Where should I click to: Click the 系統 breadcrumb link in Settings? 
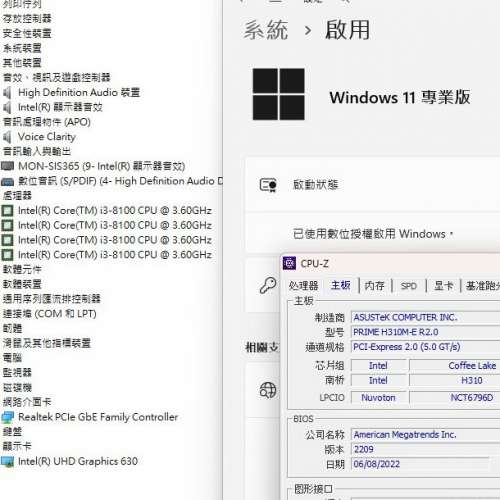266,30
